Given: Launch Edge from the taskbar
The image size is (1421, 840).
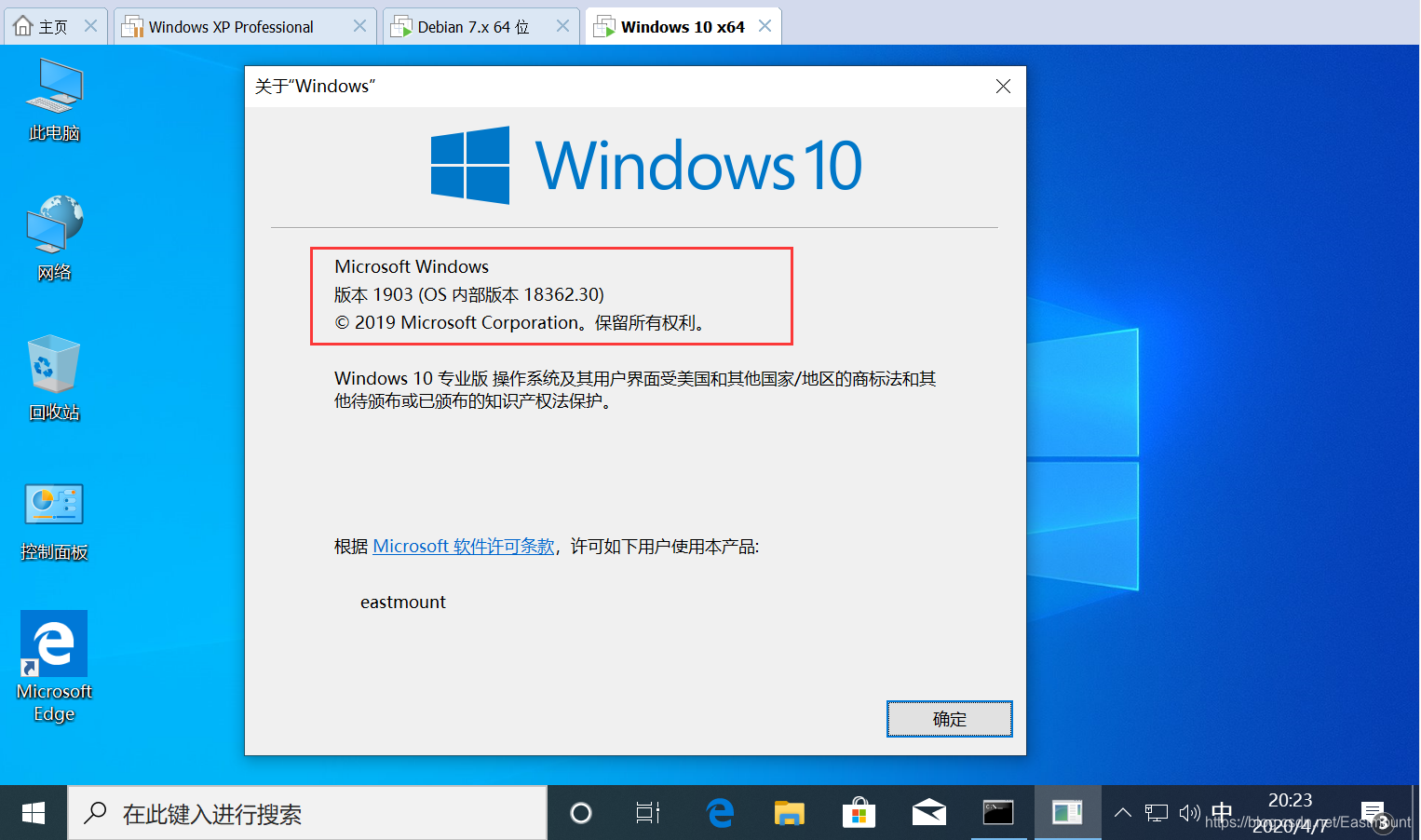Looking at the screenshot, I should coord(720,813).
